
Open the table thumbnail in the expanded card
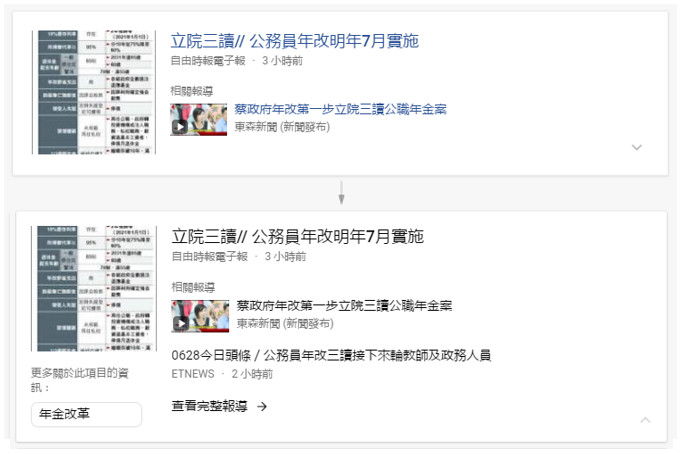pos(93,288)
